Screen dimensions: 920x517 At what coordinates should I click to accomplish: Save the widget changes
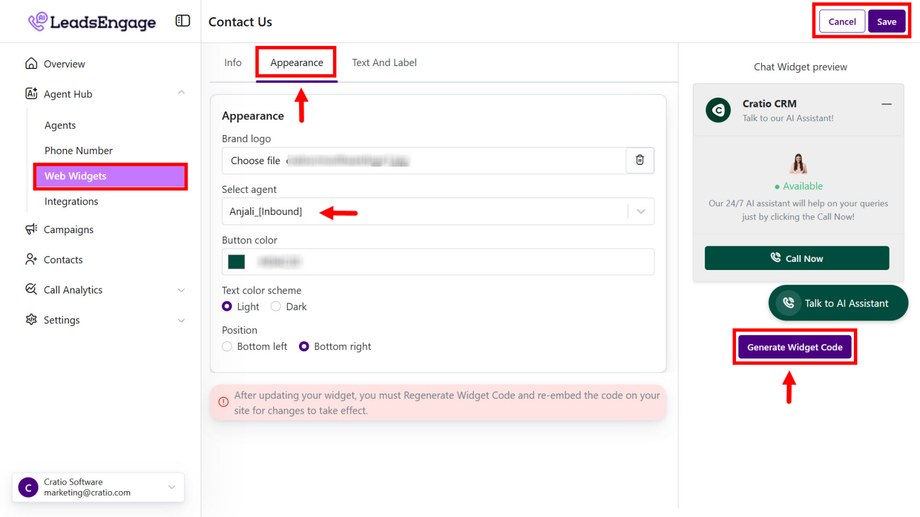tap(886, 22)
